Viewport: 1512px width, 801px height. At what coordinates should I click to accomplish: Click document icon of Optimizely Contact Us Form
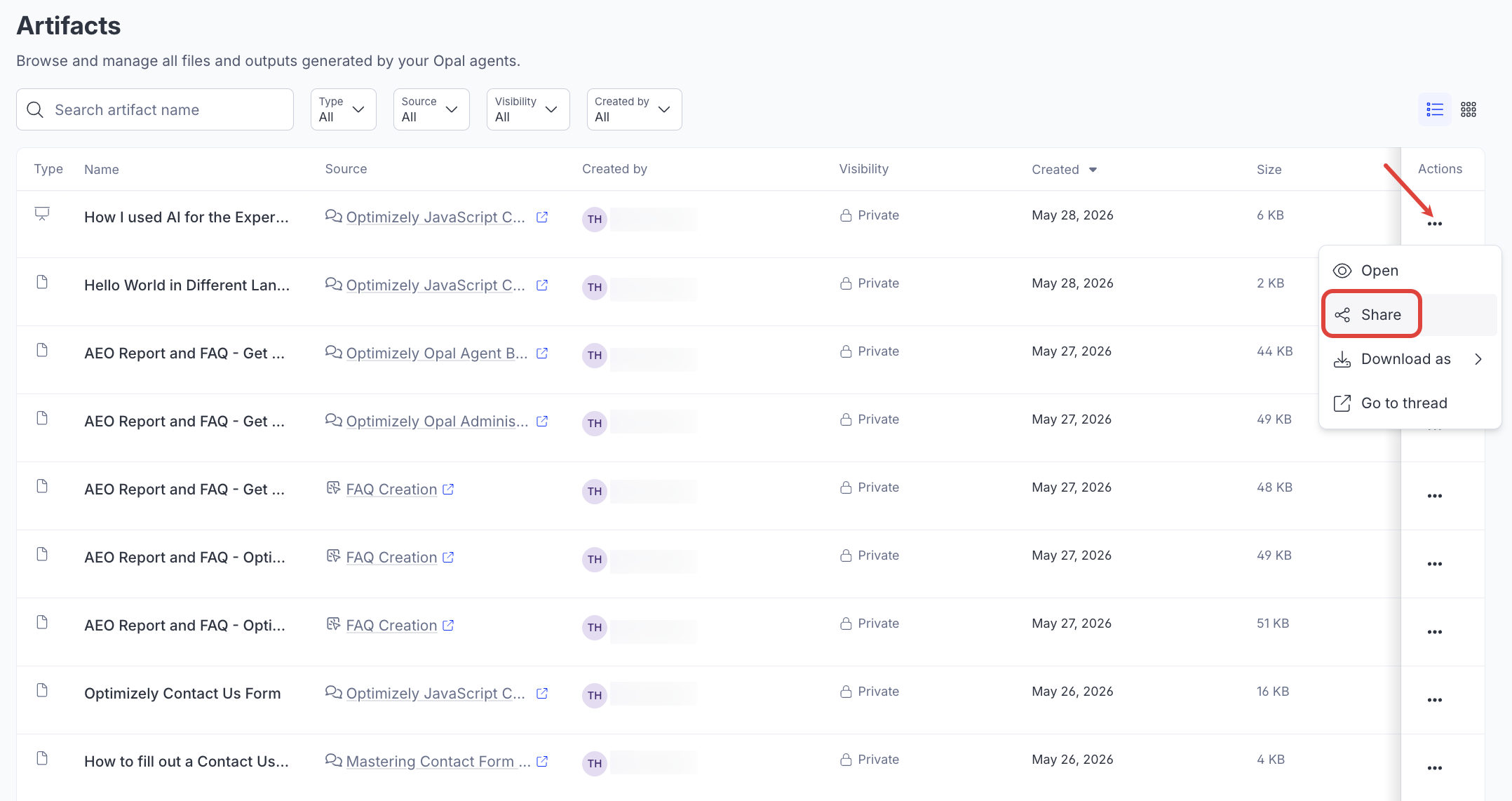[42, 690]
